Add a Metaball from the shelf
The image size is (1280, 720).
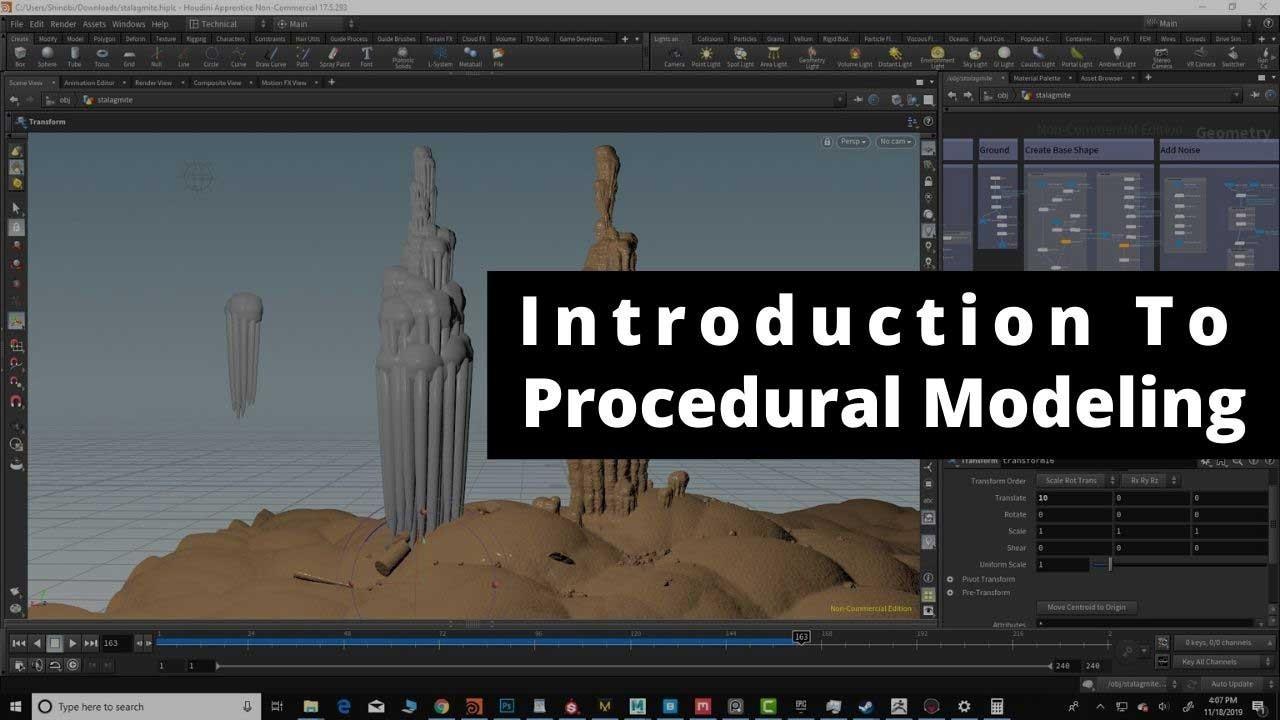(x=470, y=56)
